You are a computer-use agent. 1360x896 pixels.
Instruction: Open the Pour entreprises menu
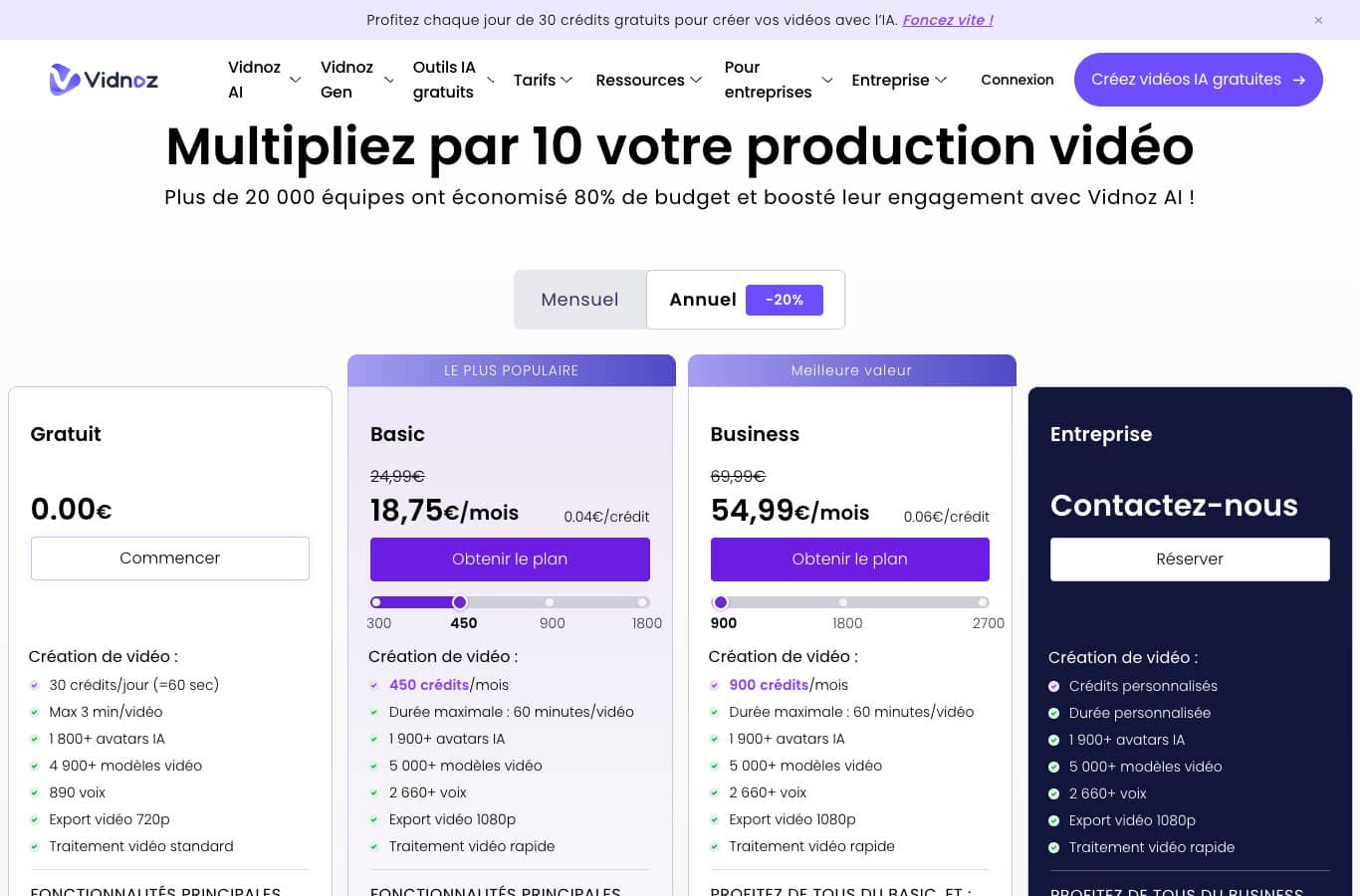tap(768, 80)
